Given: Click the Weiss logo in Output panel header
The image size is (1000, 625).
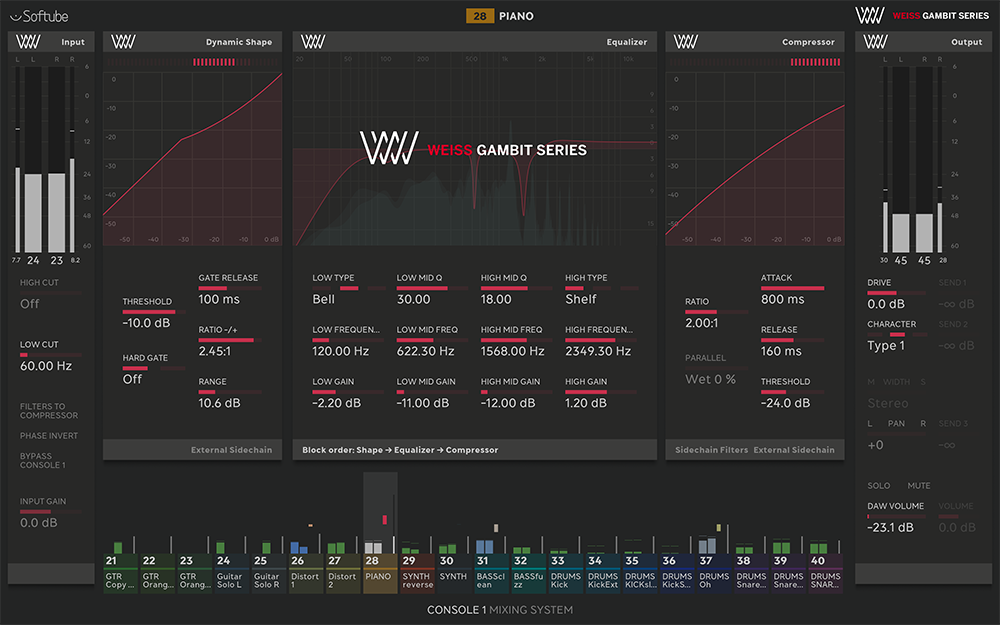Looking at the screenshot, I should [x=875, y=42].
